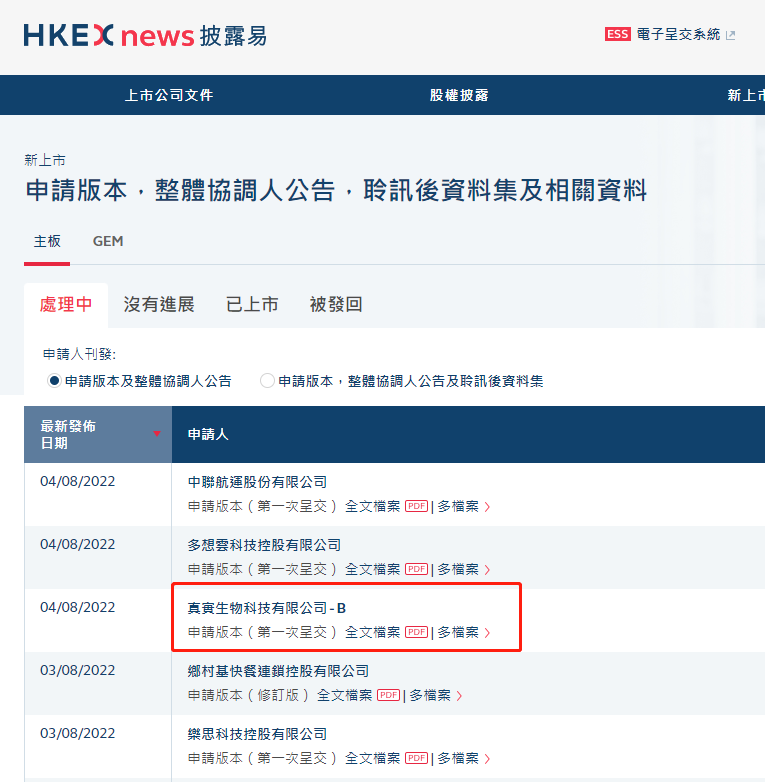Click the 最新發佈日期 column header
765x782 pixels.
click(98, 434)
